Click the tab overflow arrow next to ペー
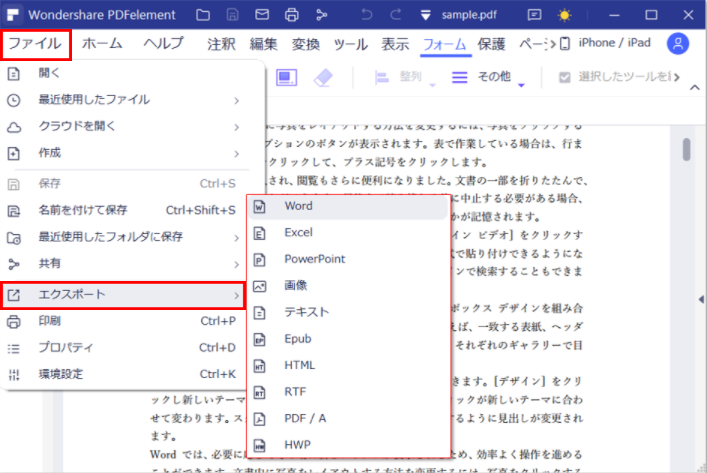The width and height of the screenshot is (707, 473). click(x=553, y=44)
